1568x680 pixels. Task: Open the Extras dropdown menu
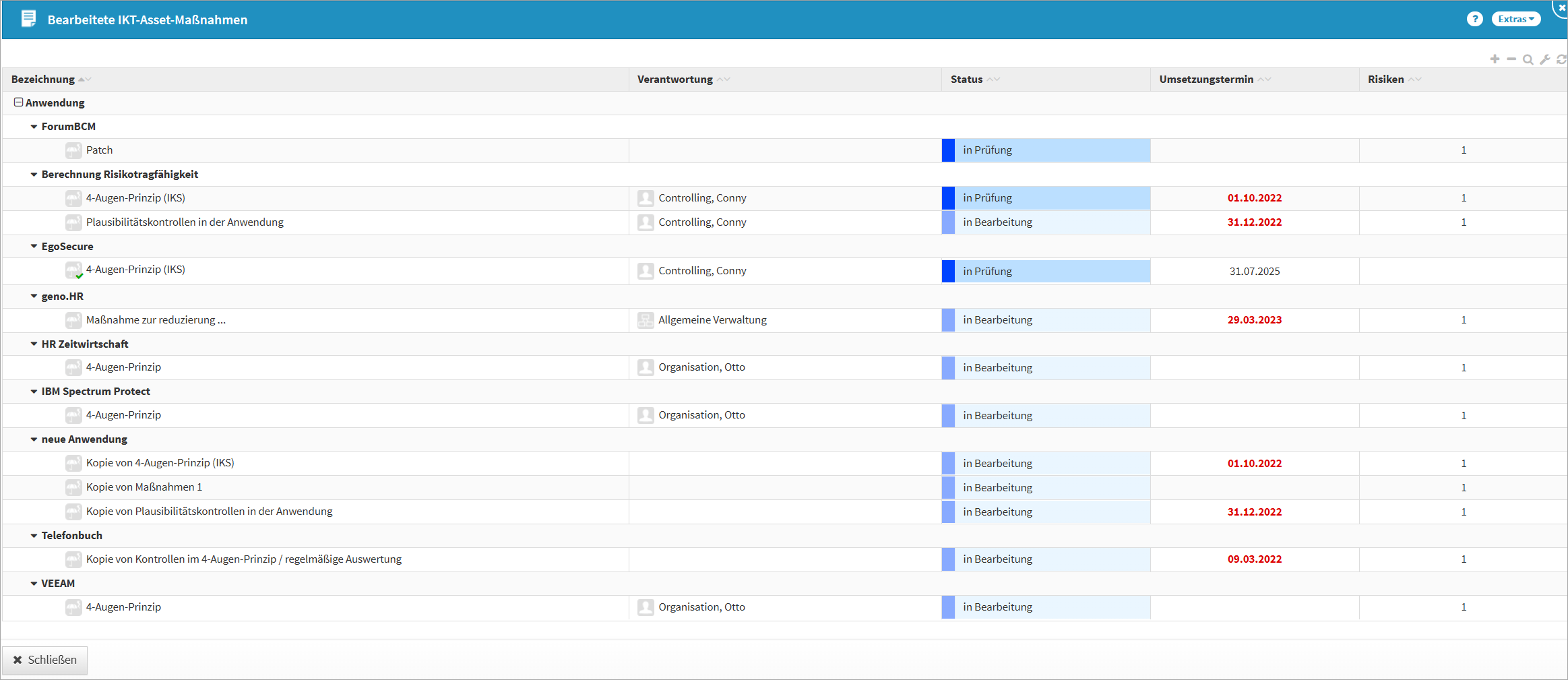point(1515,19)
